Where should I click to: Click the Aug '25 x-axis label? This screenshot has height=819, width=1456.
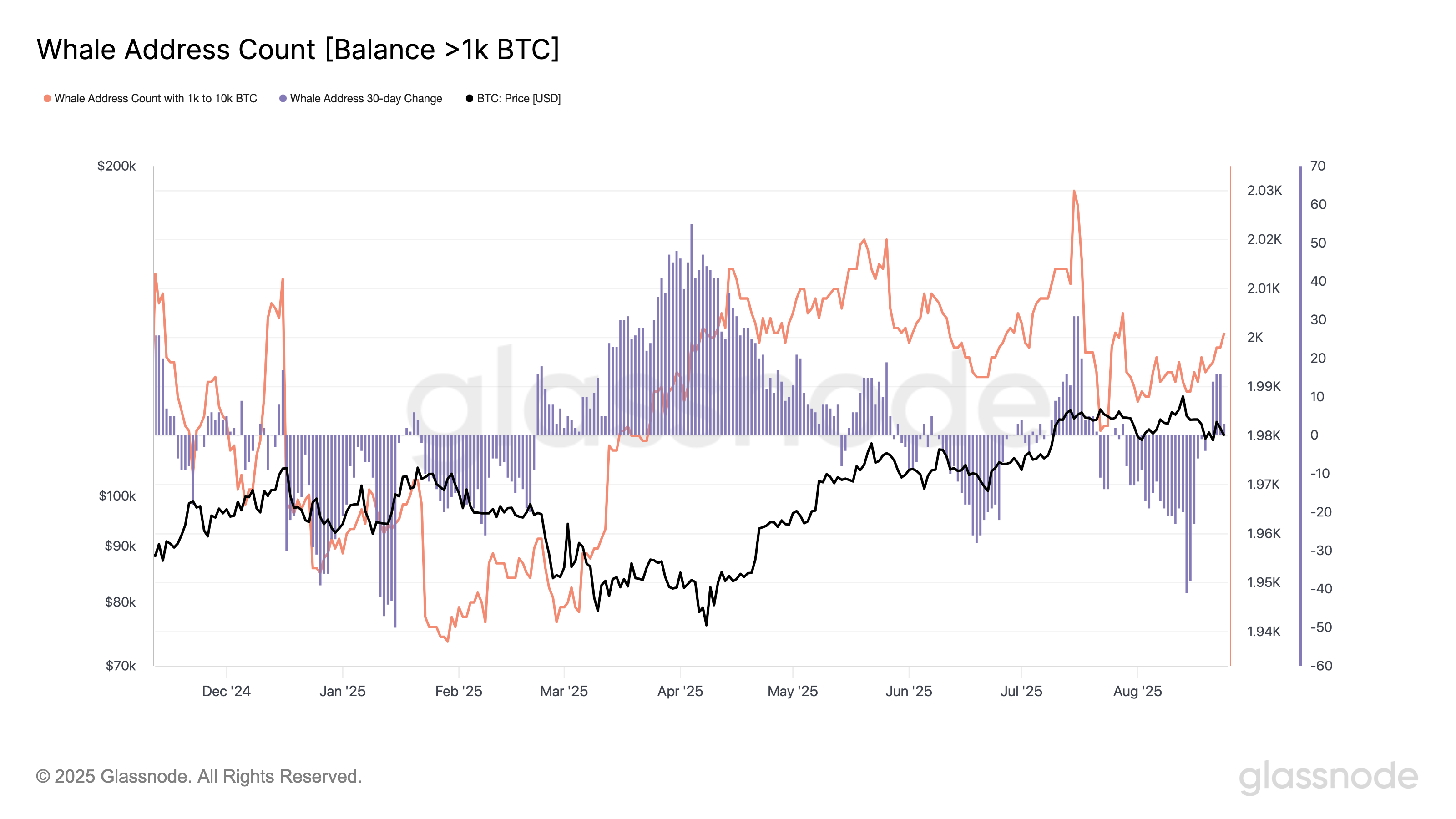coord(1137,691)
